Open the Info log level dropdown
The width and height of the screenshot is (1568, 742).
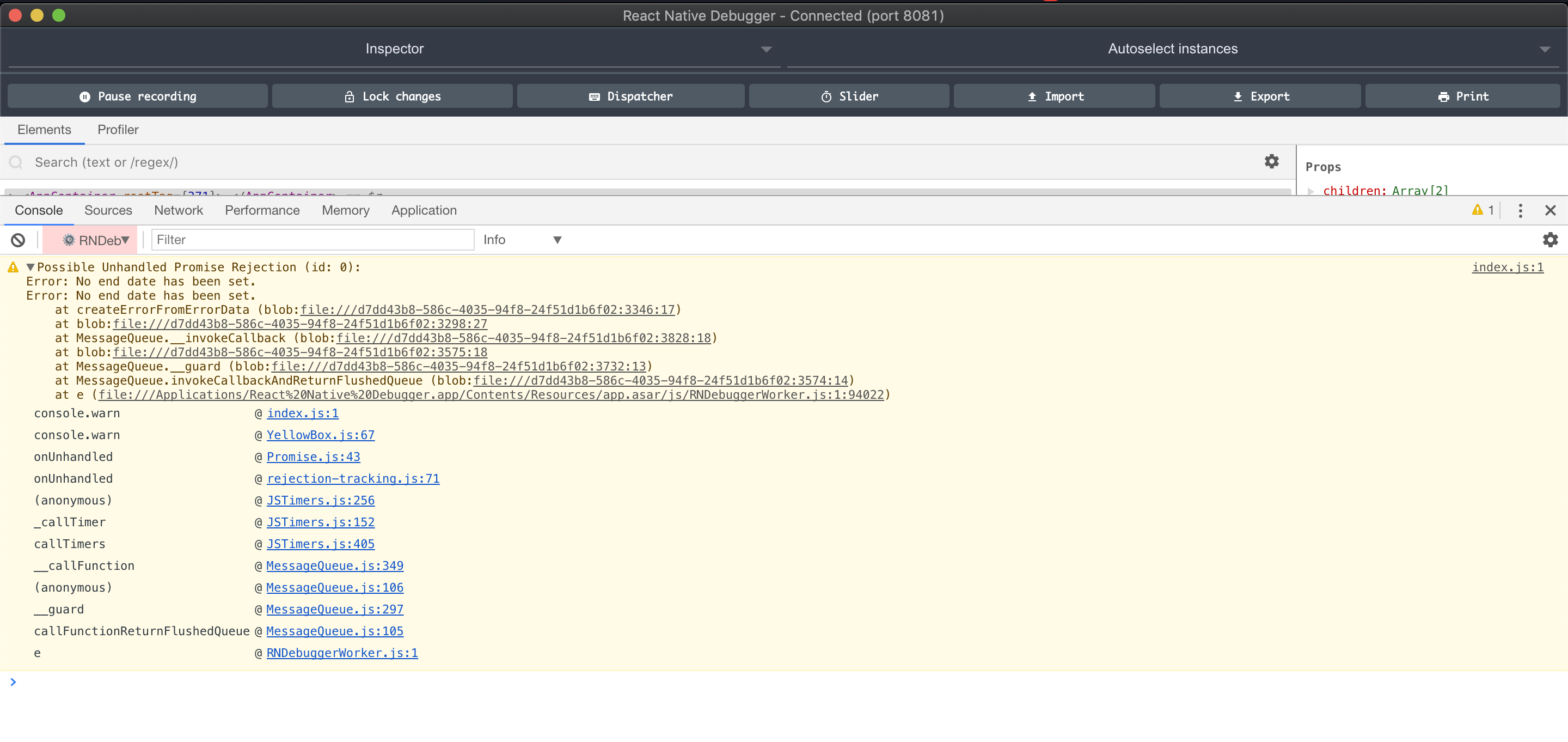pyautogui.click(x=522, y=239)
